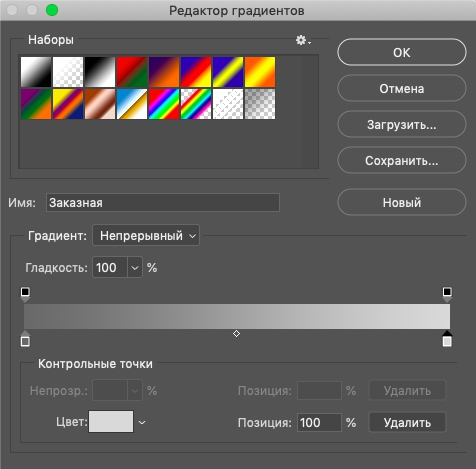Choose the chrome gradient preset
476x469 pixels.
(132, 104)
